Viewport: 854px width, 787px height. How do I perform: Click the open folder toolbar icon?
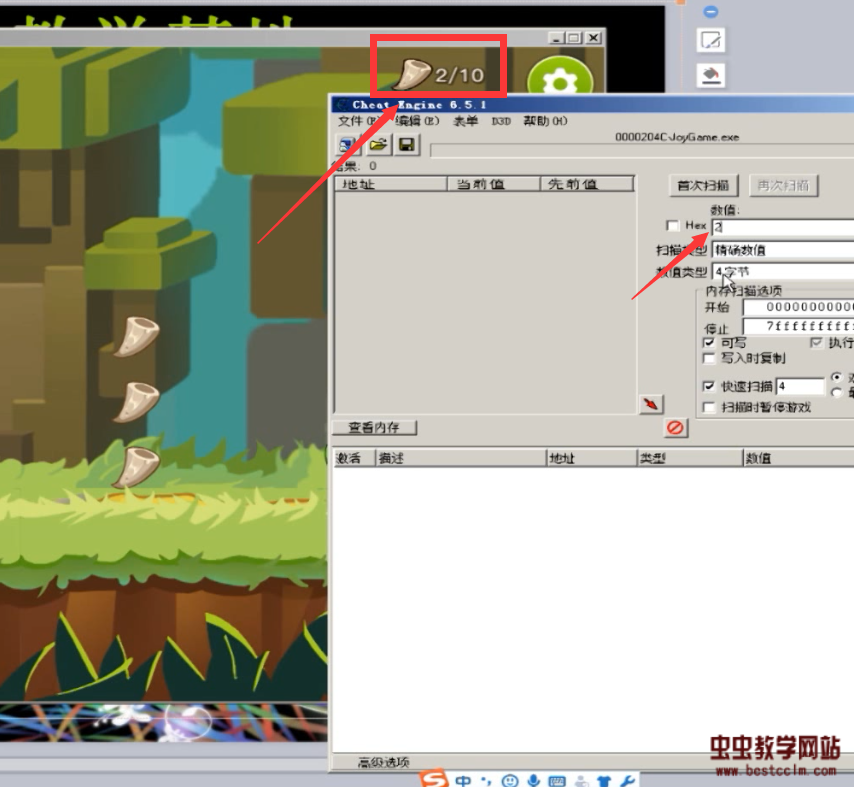(378, 145)
